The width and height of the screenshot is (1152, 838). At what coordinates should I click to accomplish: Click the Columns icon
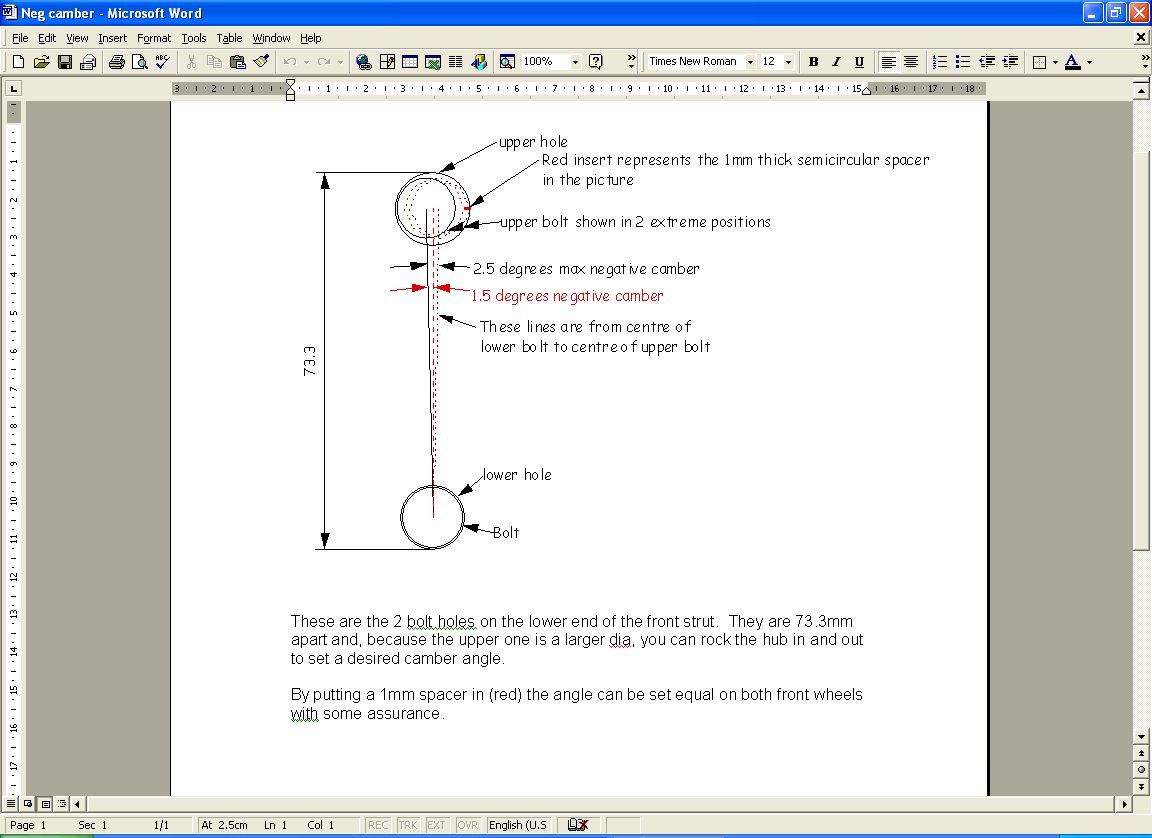(456, 62)
